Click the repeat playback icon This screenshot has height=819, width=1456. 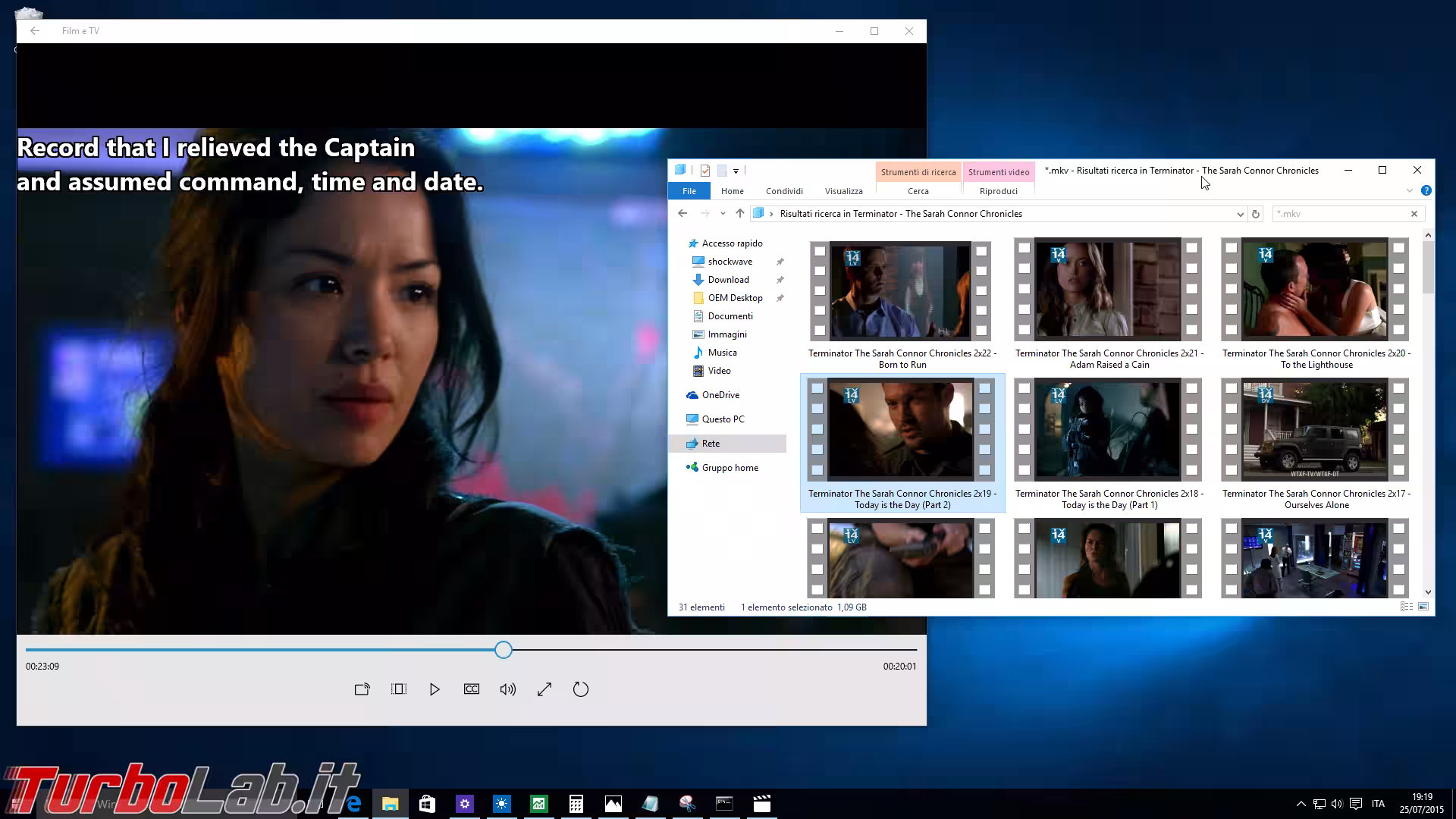[580, 689]
